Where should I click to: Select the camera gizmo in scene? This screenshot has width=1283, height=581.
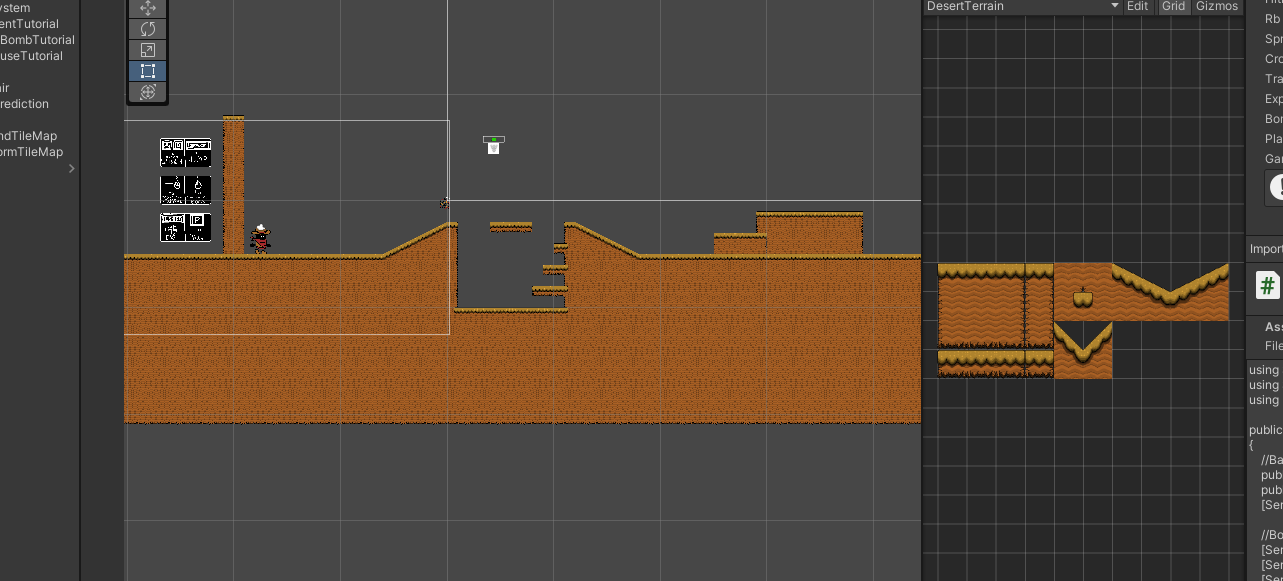(493, 145)
